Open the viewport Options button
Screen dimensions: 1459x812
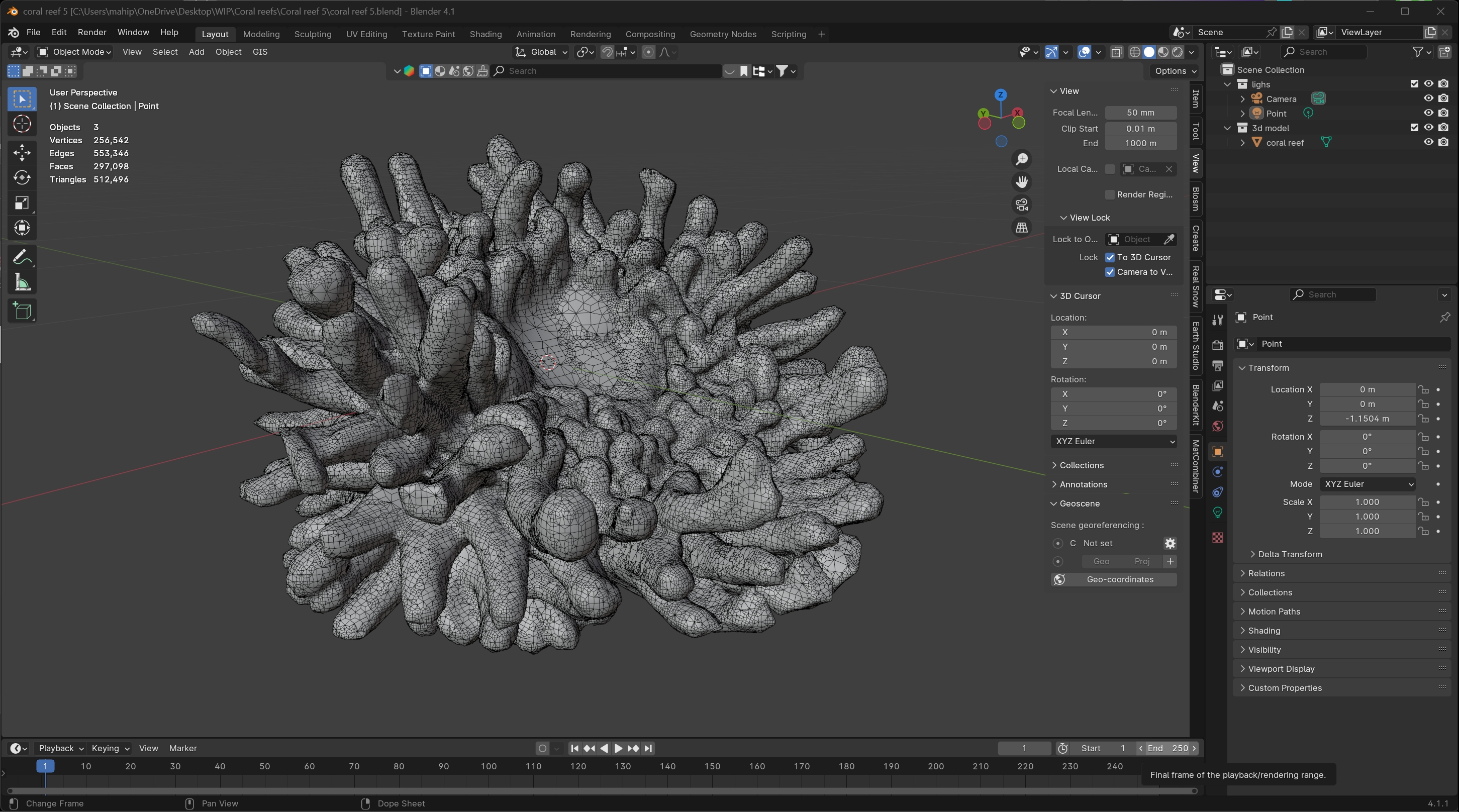[1175, 71]
